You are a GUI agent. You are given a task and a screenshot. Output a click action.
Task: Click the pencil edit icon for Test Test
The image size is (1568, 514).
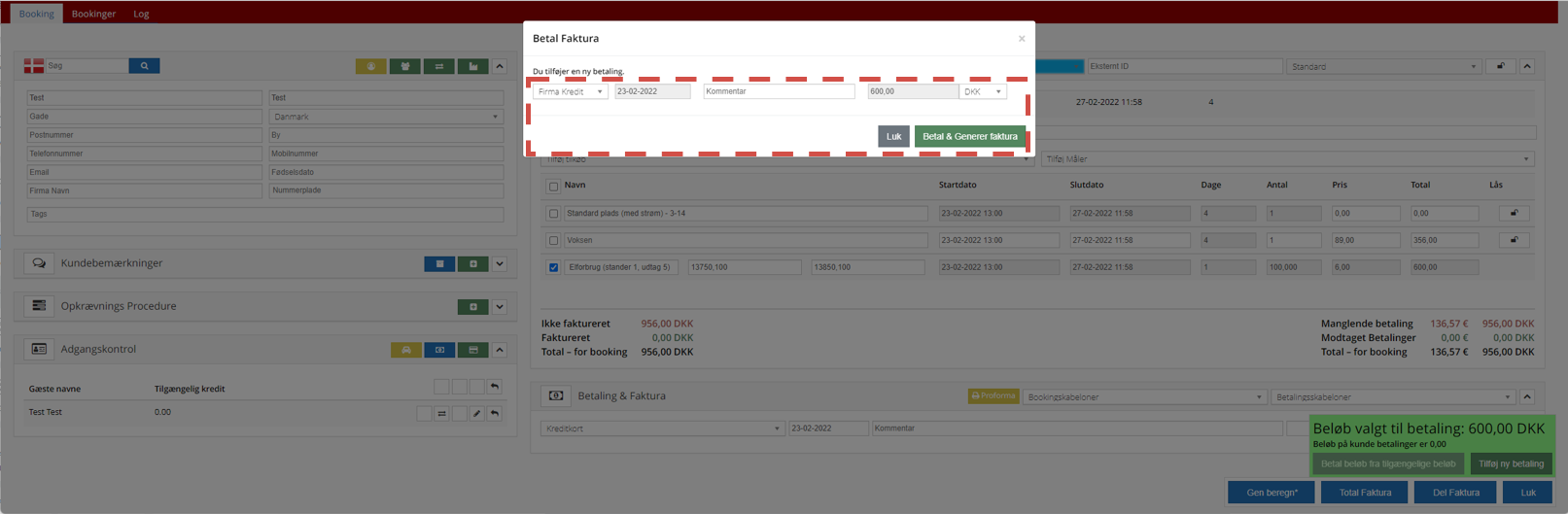(x=476, y=413)
